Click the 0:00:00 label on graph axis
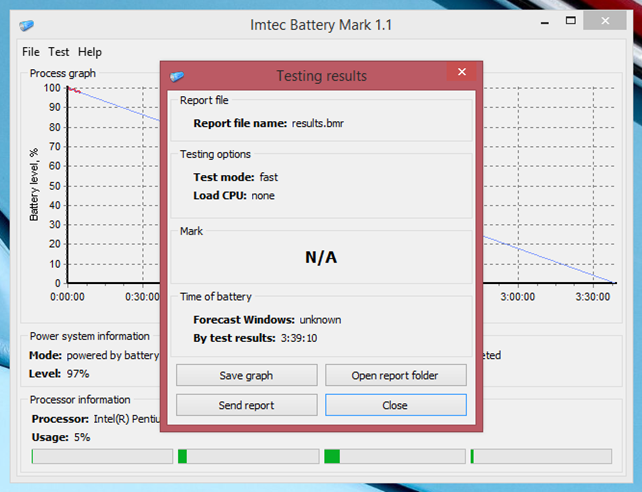 68,297
